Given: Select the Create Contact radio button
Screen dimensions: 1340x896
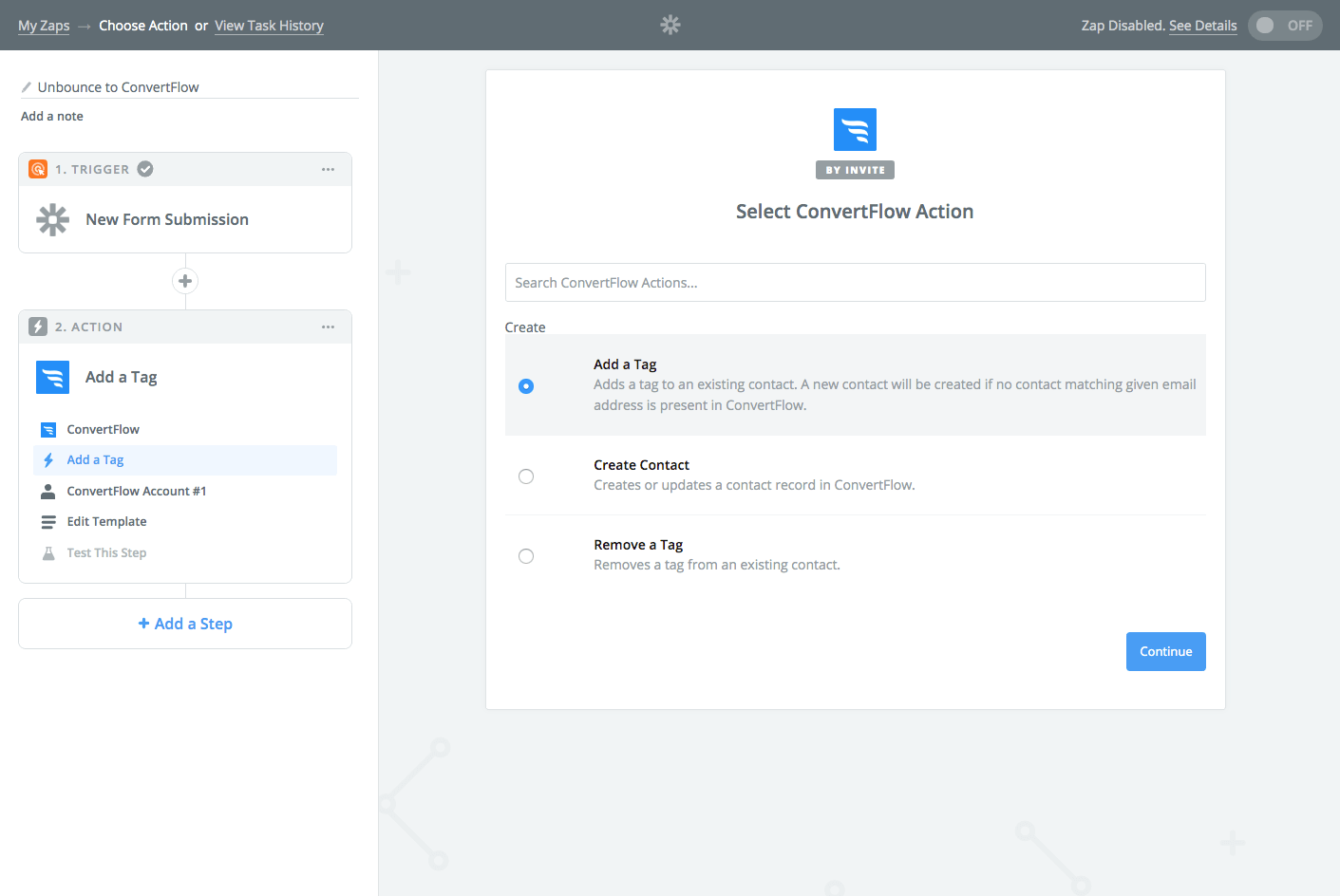Looking at the screenshot, I should pos(526,476).
